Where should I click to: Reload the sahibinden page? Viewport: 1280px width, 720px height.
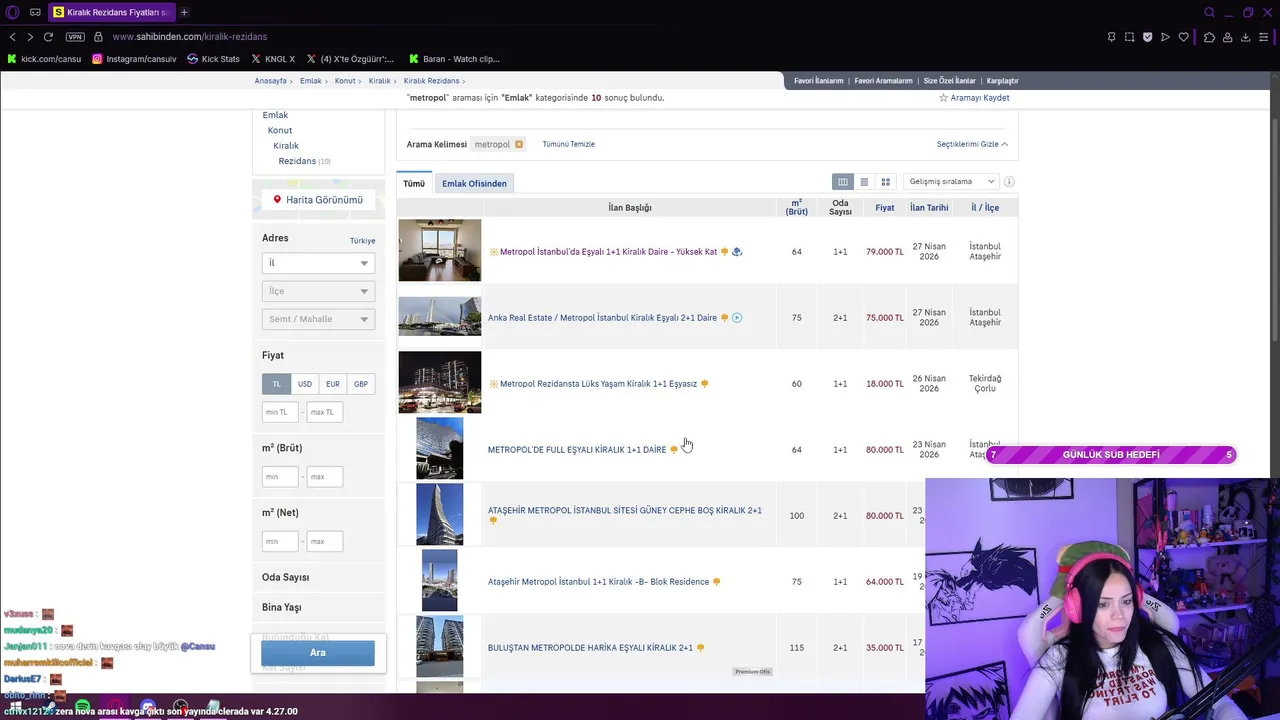pyautogui.click(x=48, y=37)
